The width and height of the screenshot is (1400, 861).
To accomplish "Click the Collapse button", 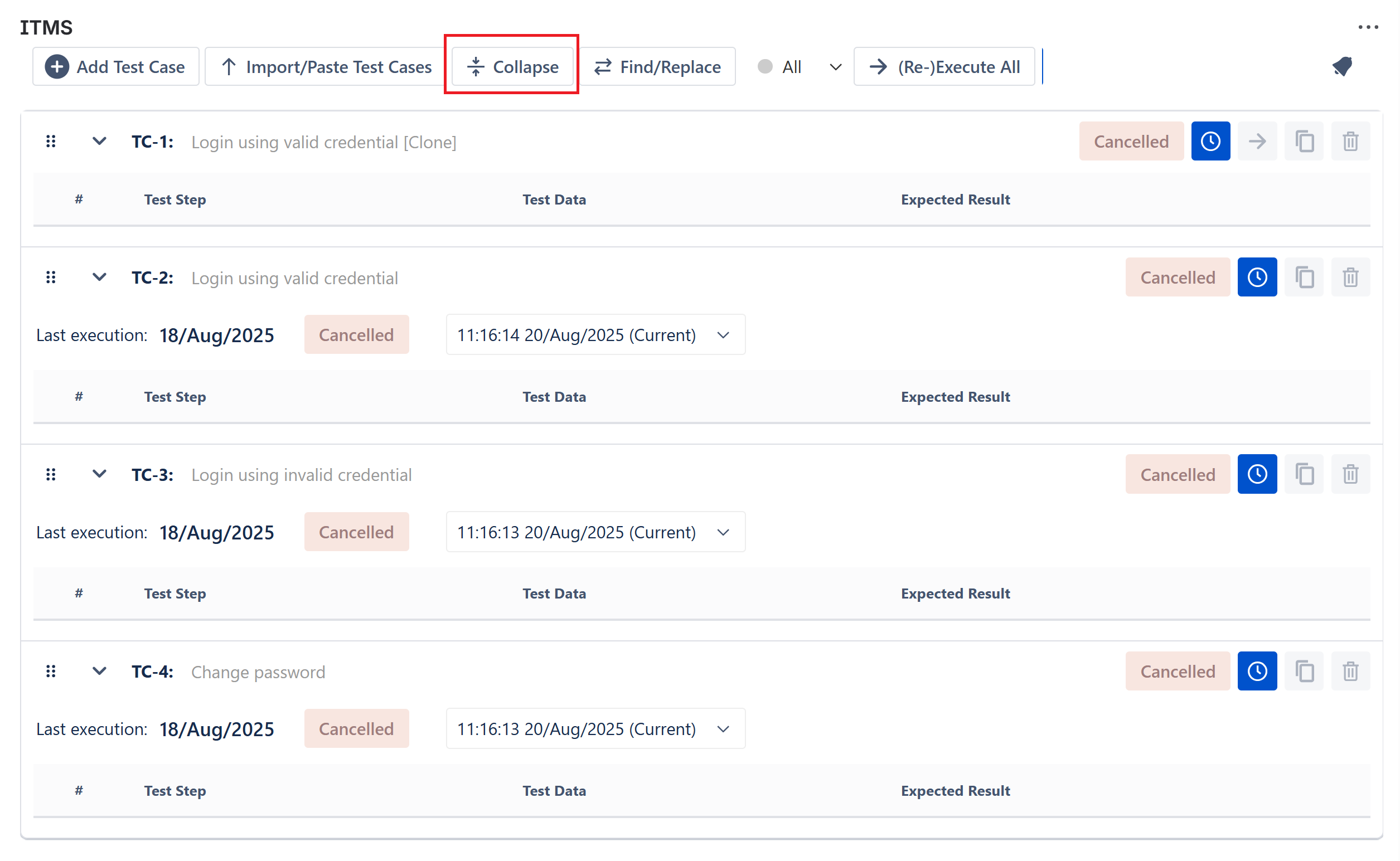I will (x=511, y=67).
